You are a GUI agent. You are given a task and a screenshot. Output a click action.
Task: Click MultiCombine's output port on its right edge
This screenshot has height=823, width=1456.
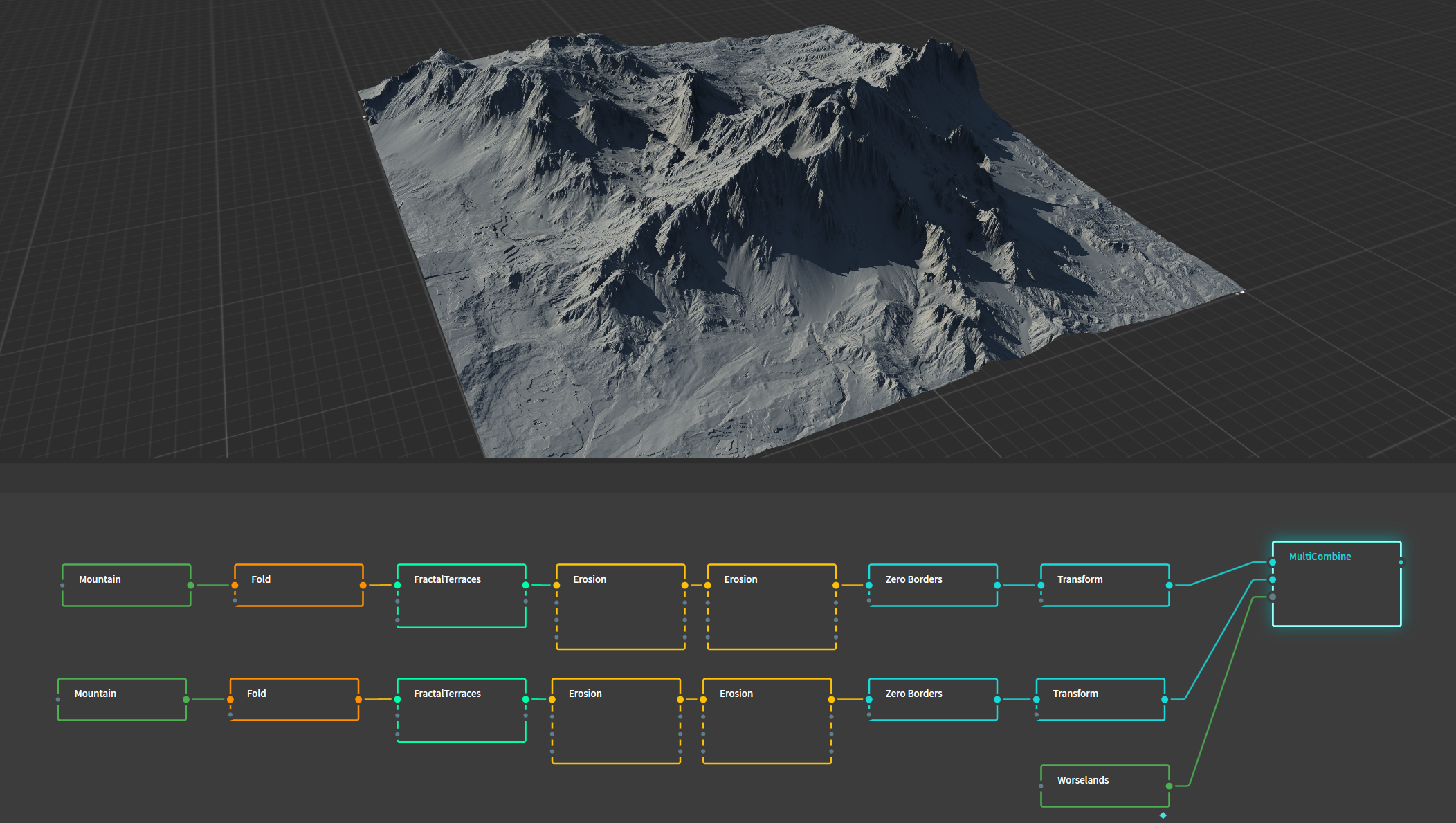coord(1401,562)
